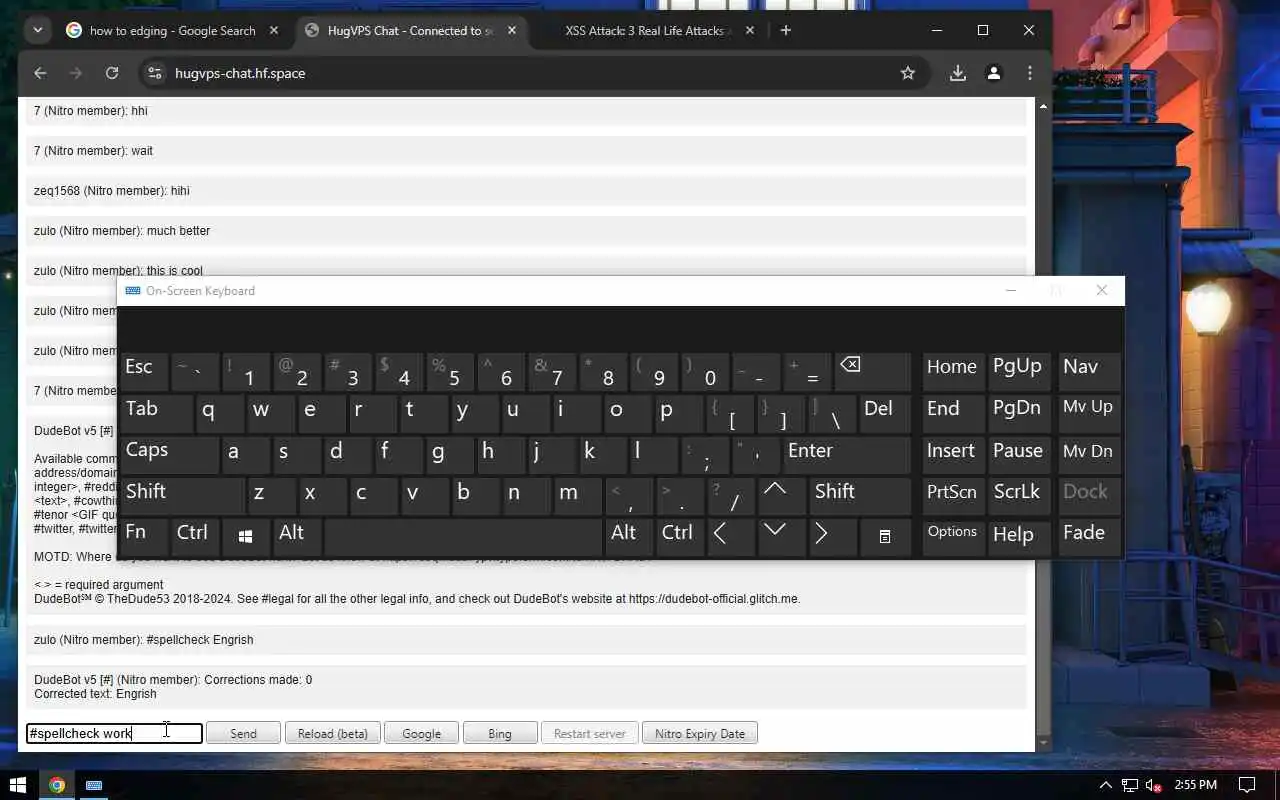Switch to the 'how to edging' Google Search tab
This screenshot has width=1280, height=800.
click(173, 31)
